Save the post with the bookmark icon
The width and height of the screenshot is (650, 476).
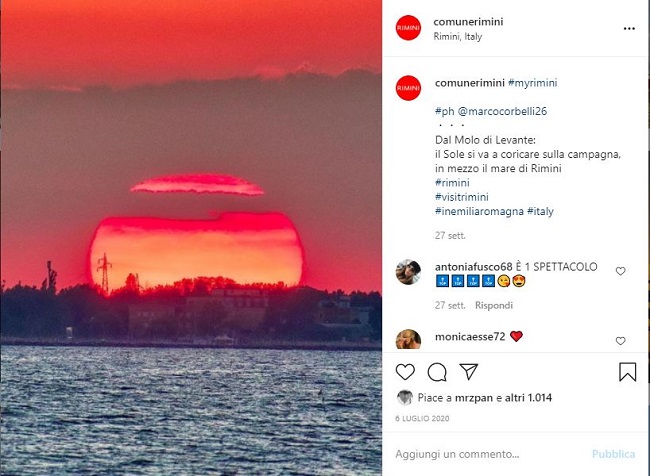pyautogui.click(x=628, y=372)
